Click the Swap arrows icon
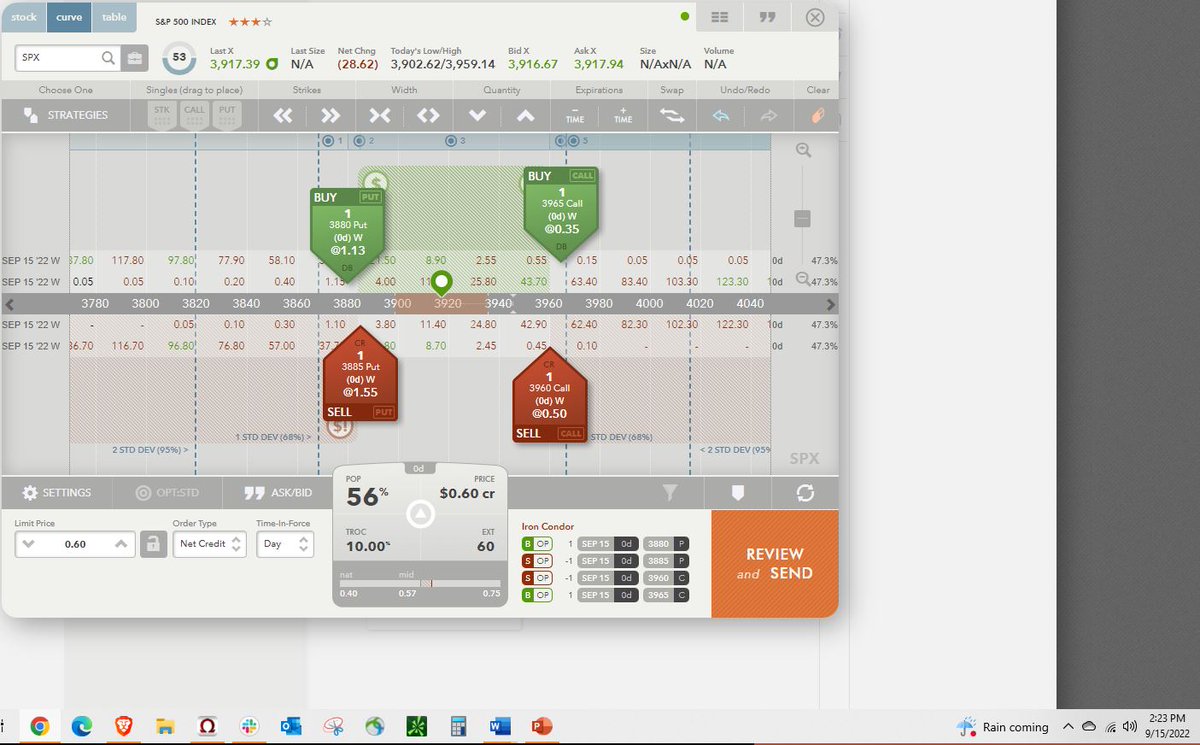 click(672, 115)
